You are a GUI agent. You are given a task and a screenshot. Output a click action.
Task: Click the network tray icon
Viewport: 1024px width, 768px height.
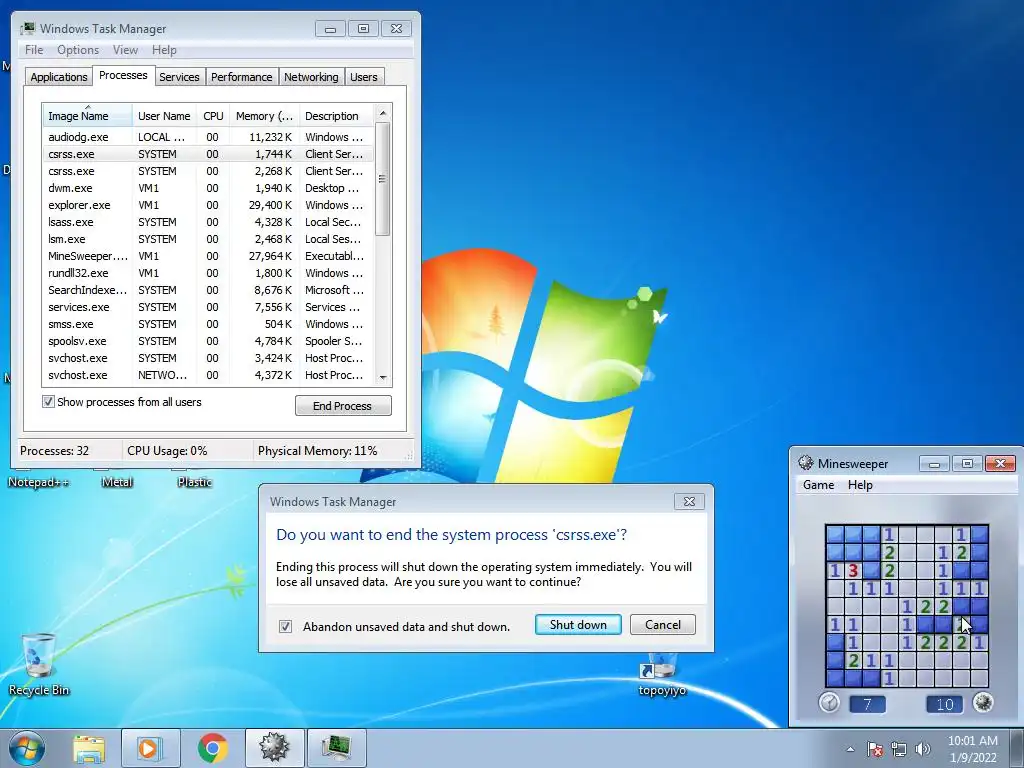(x=899, y=749)
